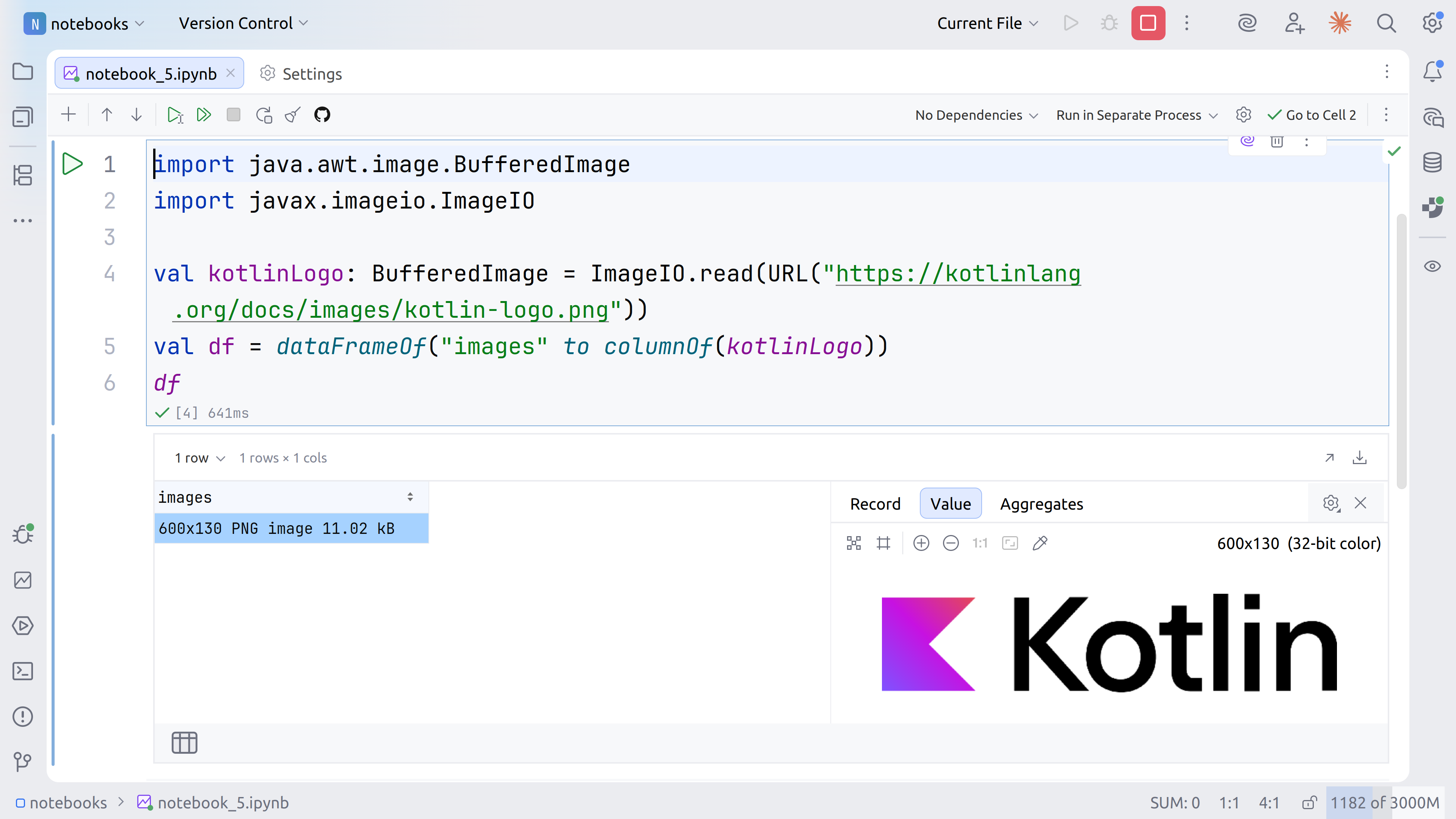1456x819 pixels.
Task: Click the Clear Outputs broom icon
Action: 293,115
